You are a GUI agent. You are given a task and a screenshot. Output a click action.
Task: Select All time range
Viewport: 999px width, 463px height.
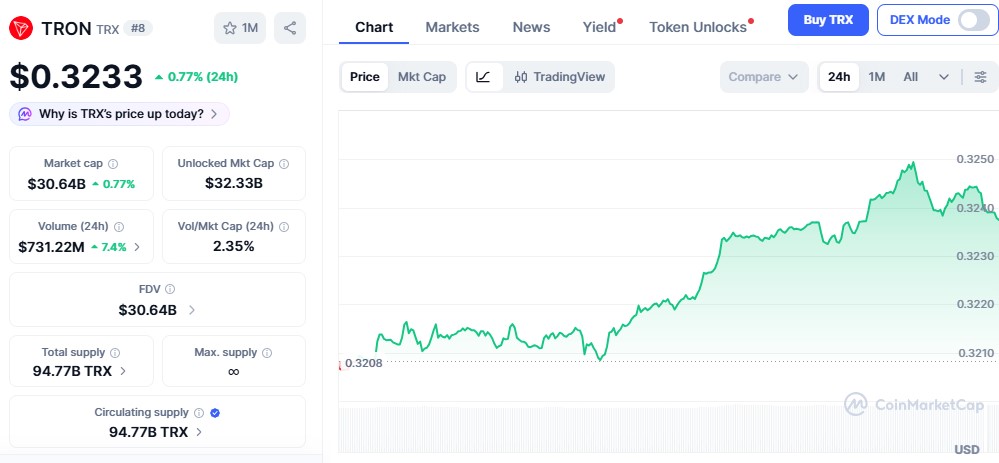[910, 77]
